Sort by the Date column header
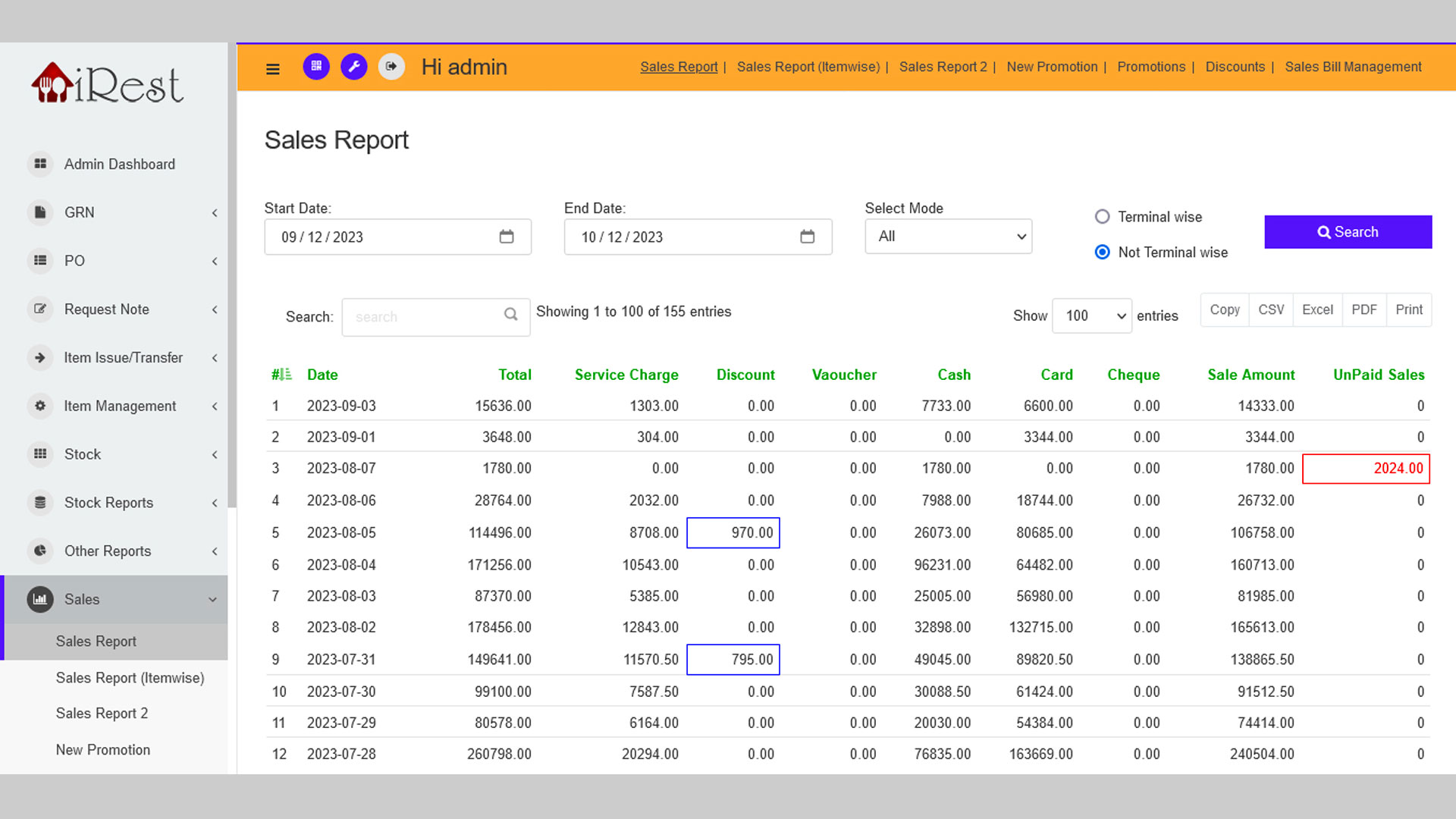Image resolution: width=1456 pixels, height=819 pixels. [x=322, y=375]
